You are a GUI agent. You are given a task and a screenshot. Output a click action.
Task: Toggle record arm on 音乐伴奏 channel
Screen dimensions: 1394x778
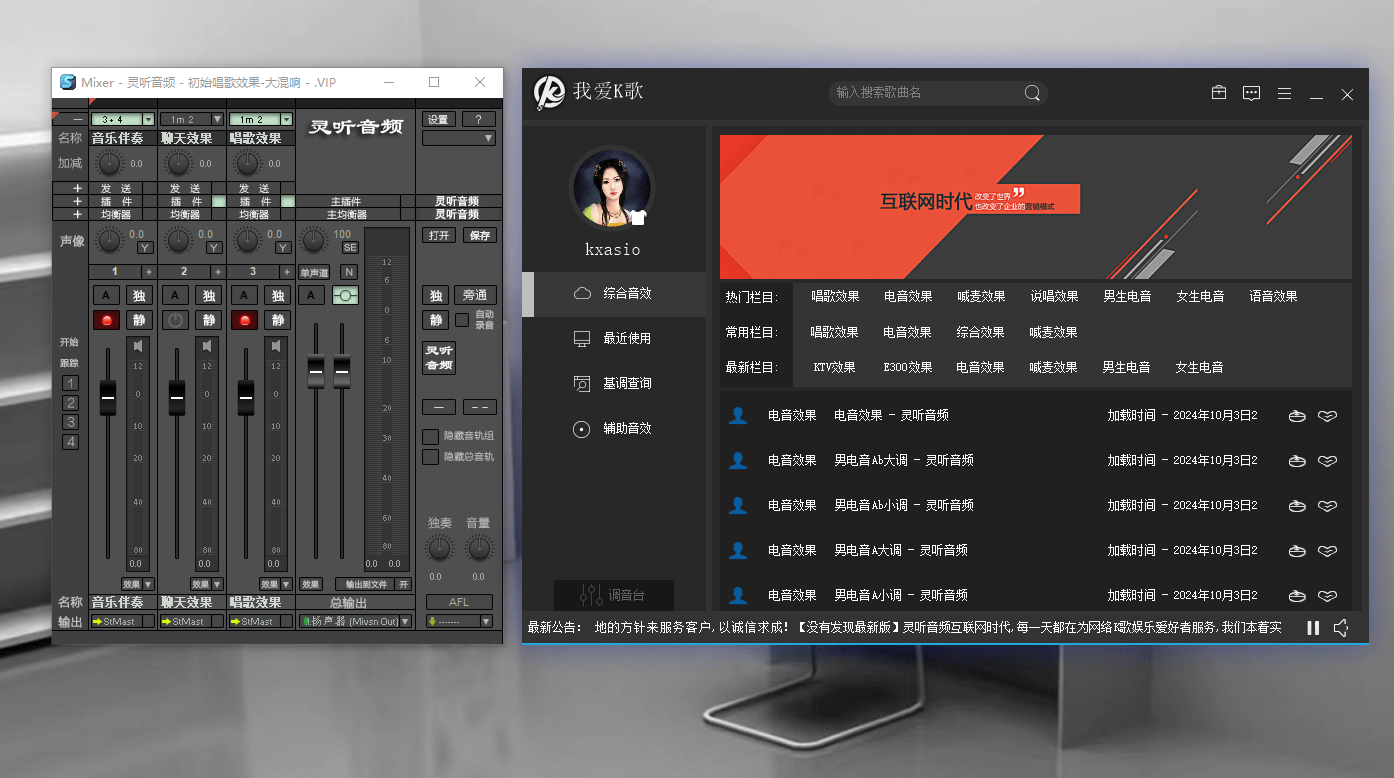click(x=107, y=320)
